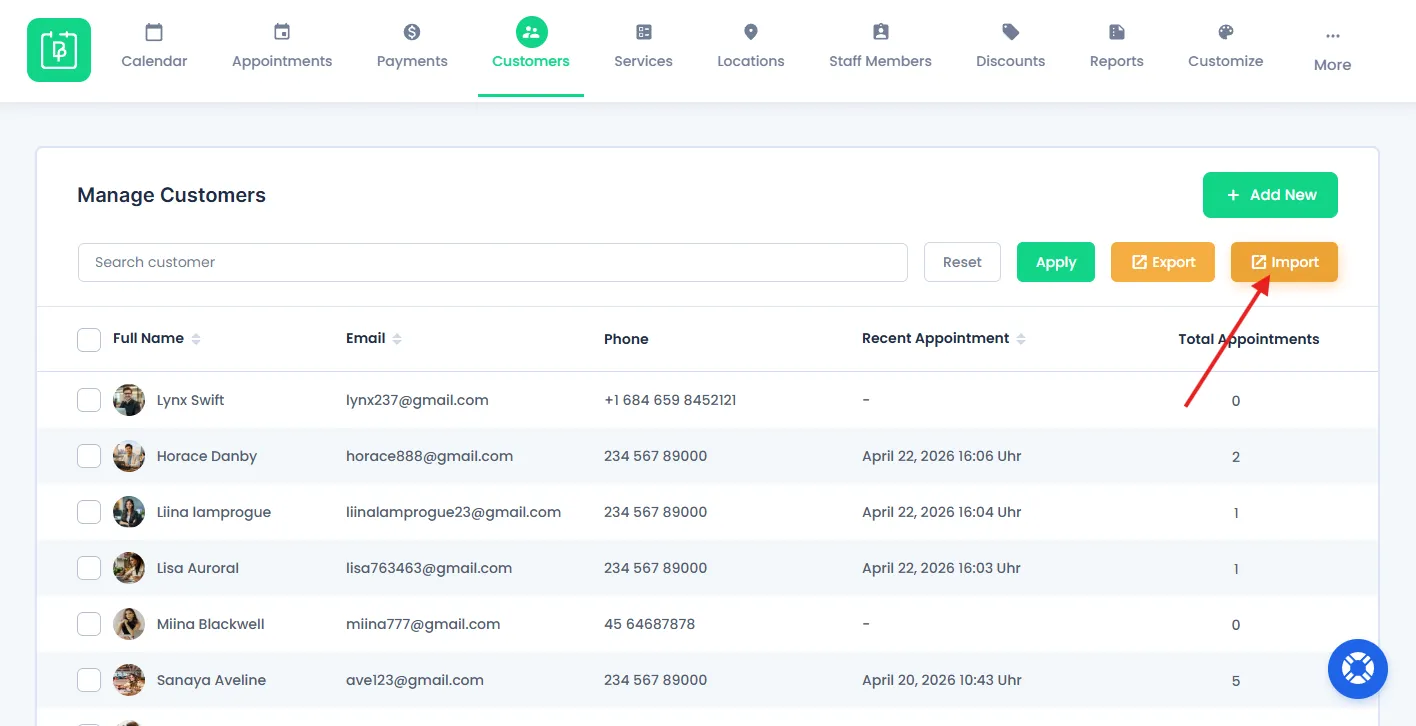This screenshot has height=726, width=1416.
Task: Click the Discounts tag icon
Action: (1011, 32)
